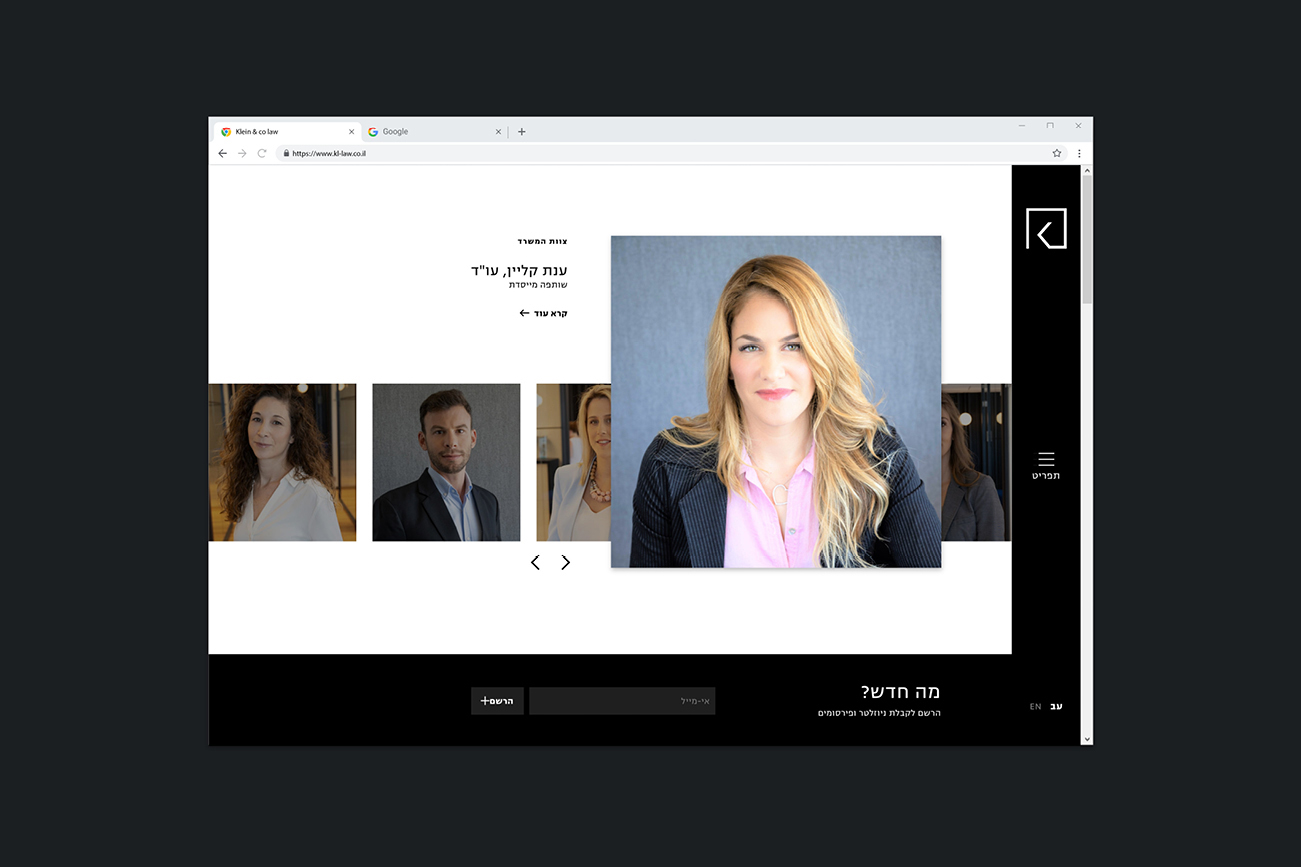The height and width of the screenshot is (867, 1301).
Task: Show the next team member with right chevron
Action: tap(565, 562)
